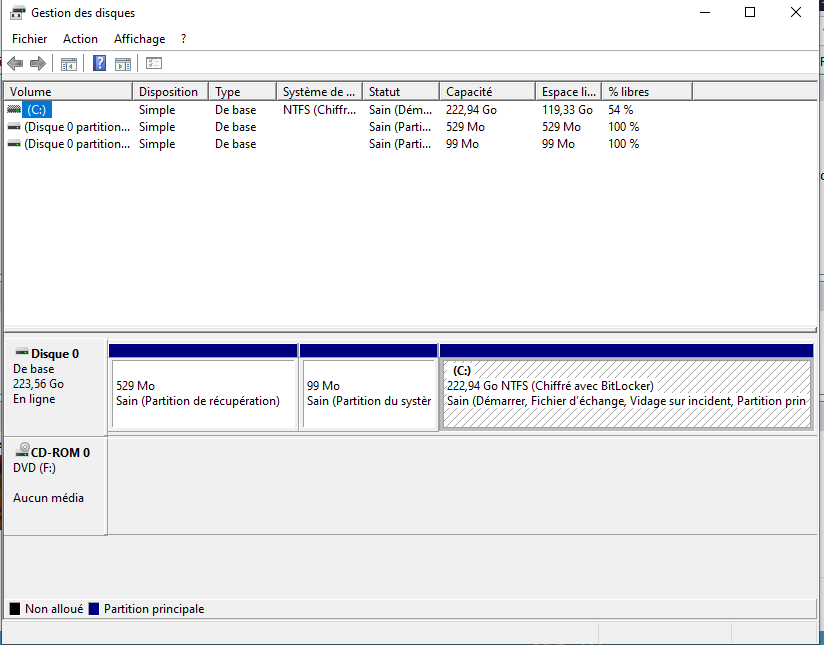Select the (C:) BitLocker partition block
824x645 pixels.
pos(626,388)
